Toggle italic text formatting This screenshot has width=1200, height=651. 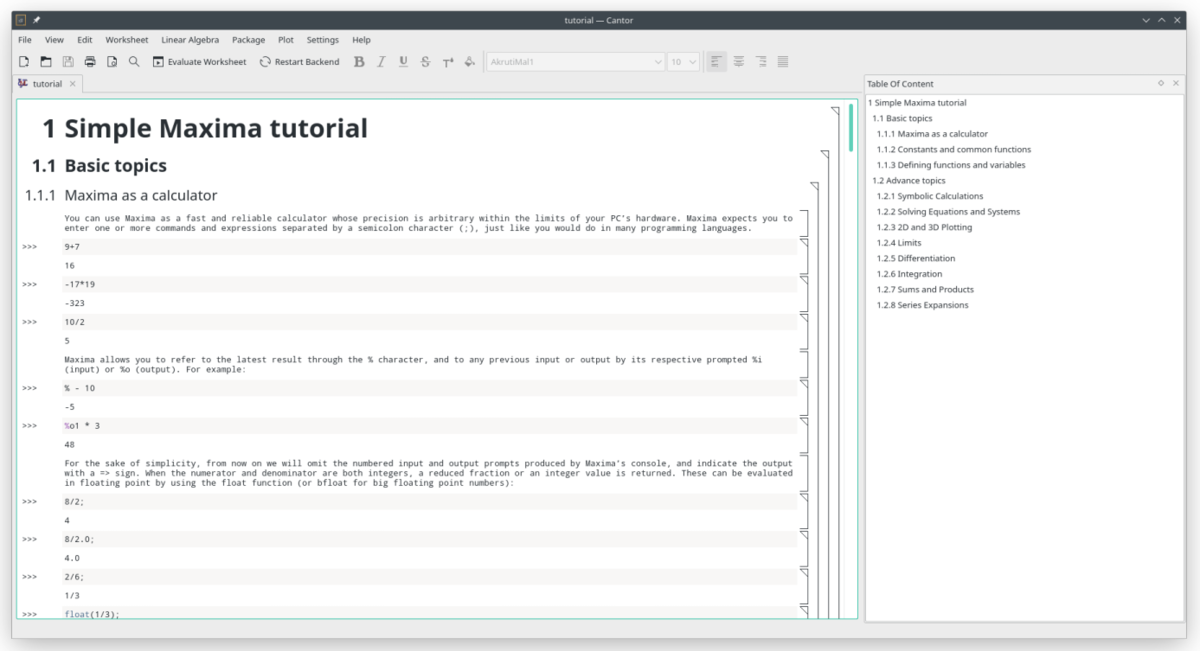pos(381,62)
